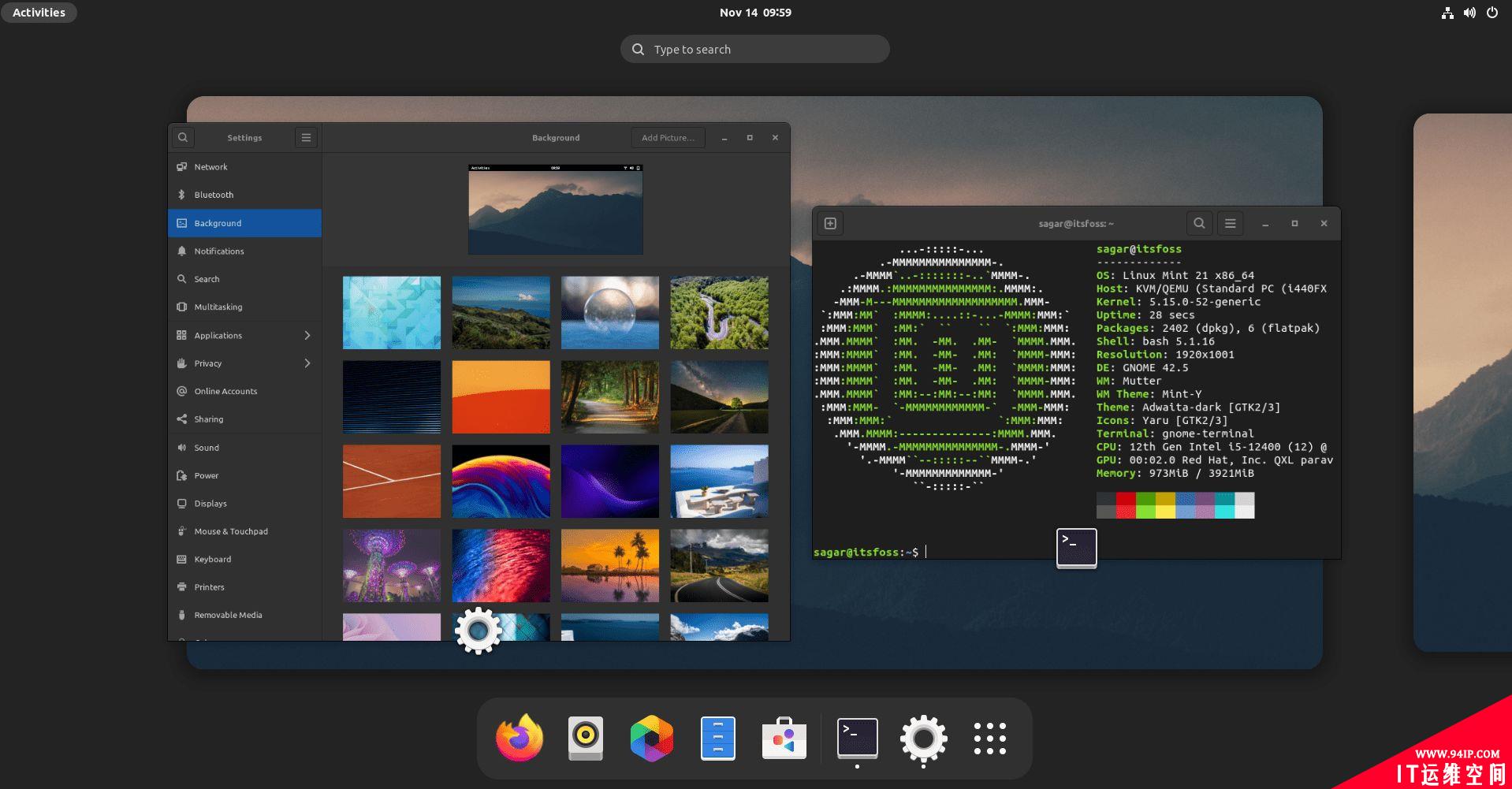Launch Rhythmbox music player from dock
1512x789 pixels.
point(586,739)
